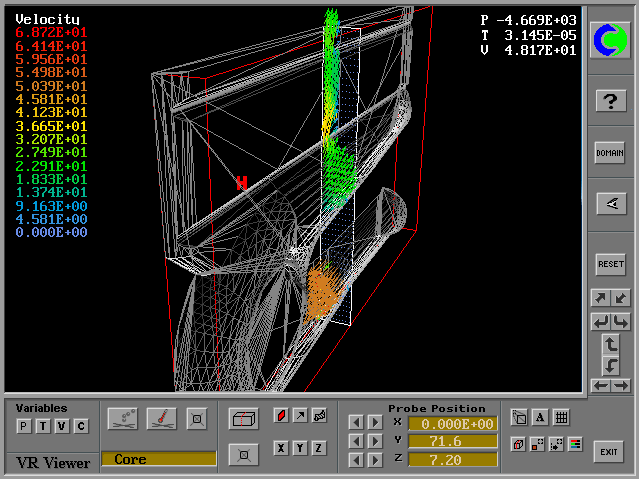This screenshot has height=479, width=639.
Task: Toggle the T variable button
Action: point(43,427)
